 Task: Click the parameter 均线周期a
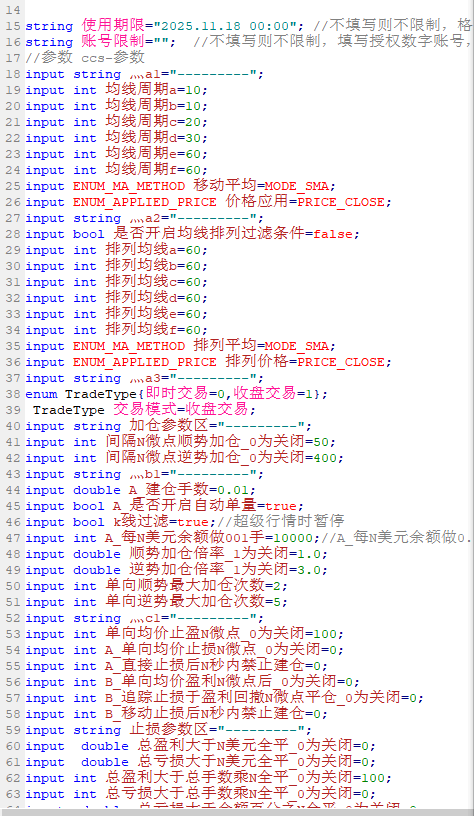(x=141, y=90)
